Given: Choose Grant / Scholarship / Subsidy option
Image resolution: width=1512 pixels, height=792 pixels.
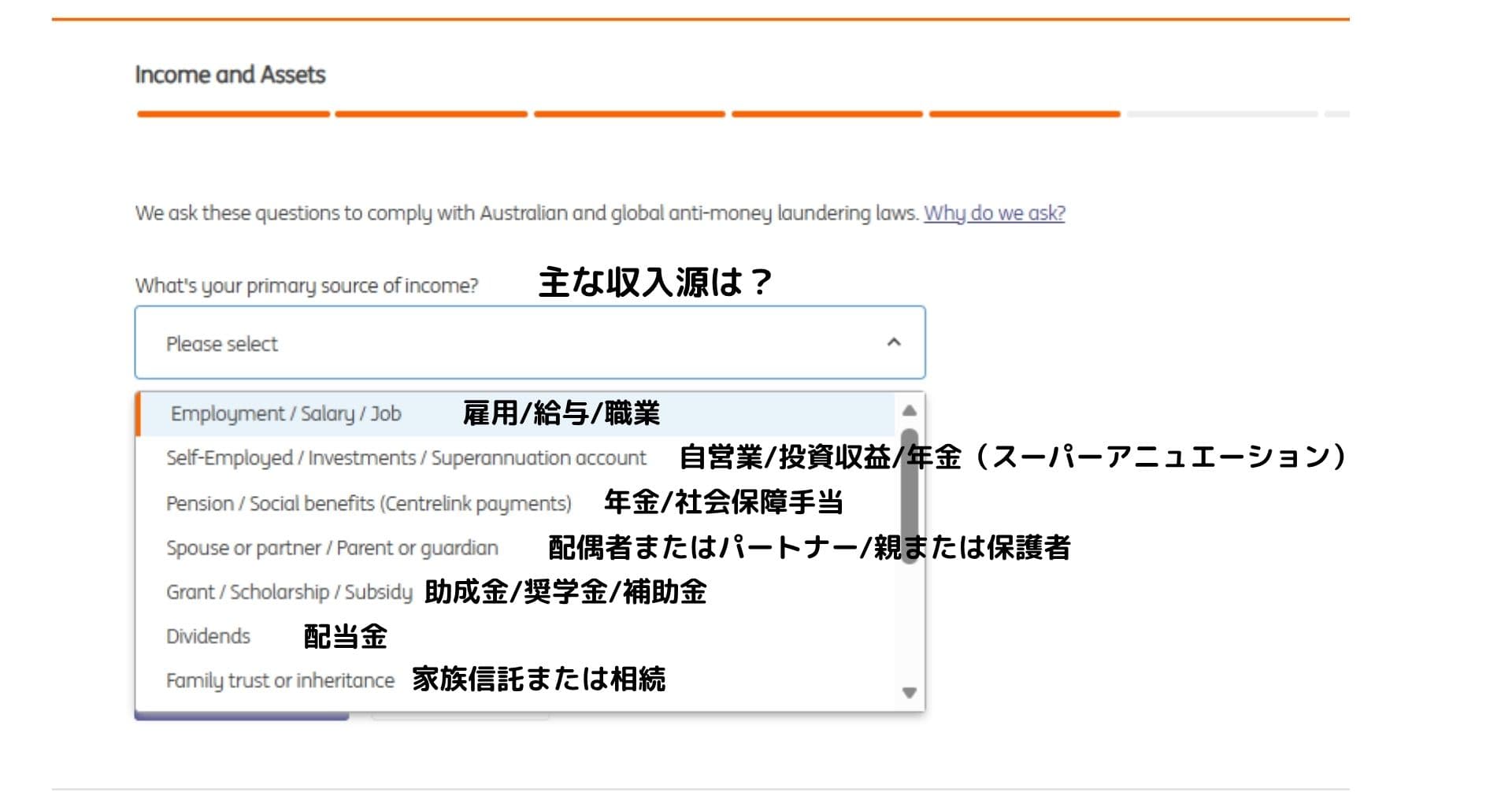Looking at the screenshot, I should coord(516,592).
